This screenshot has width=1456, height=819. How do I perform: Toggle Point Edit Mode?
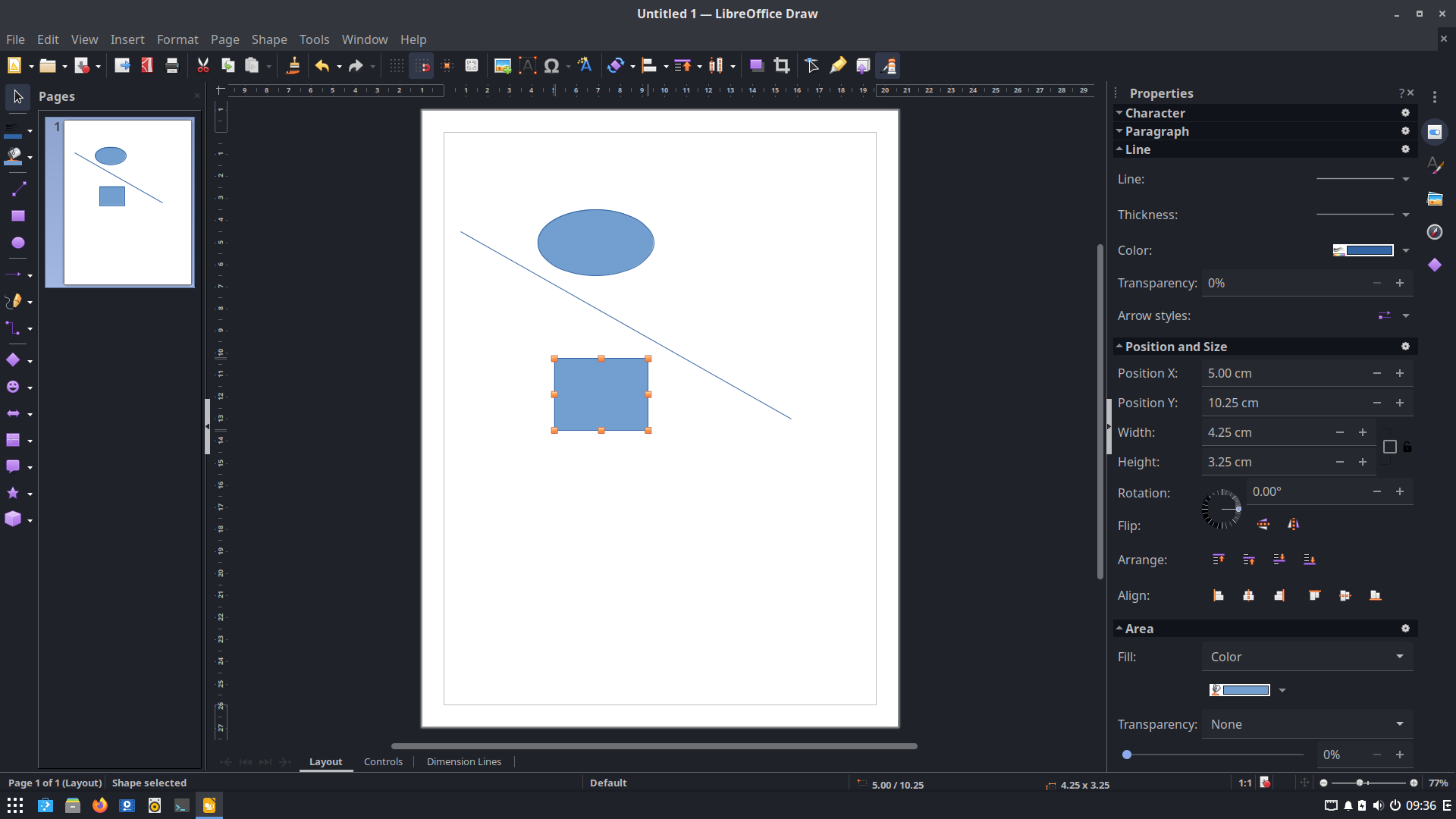pos(812,66)
